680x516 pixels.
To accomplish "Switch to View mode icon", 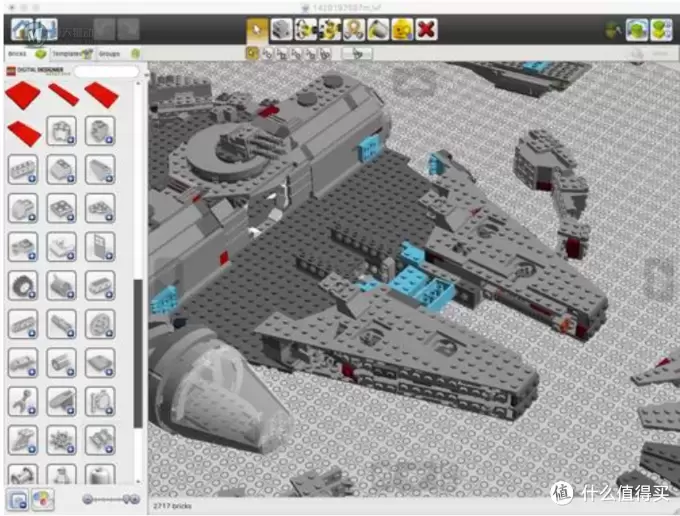I will click(x=637, y=30).
